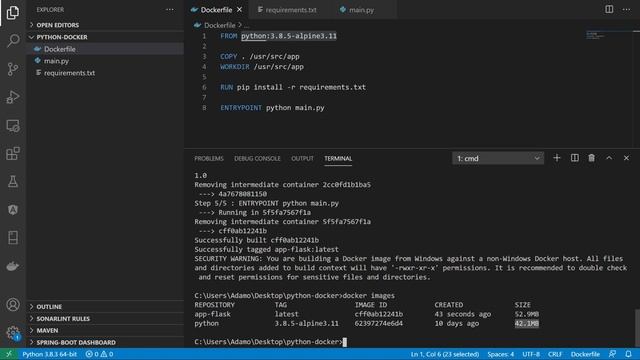Click the feedback icon in status bar
The image size is (640, 360).
pyautogui.click(x=612, y=354)
